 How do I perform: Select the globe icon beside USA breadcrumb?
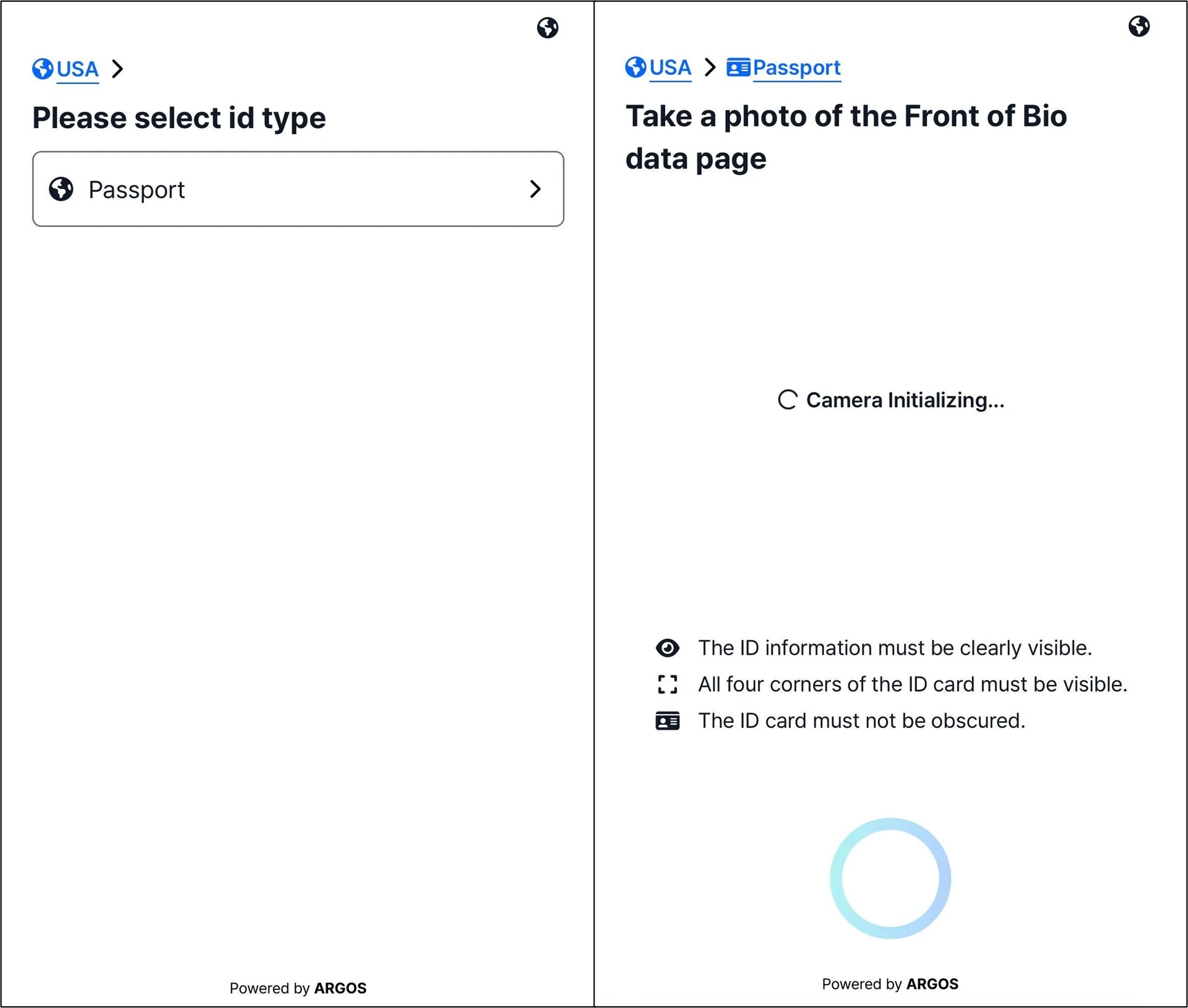click(41, 69)
